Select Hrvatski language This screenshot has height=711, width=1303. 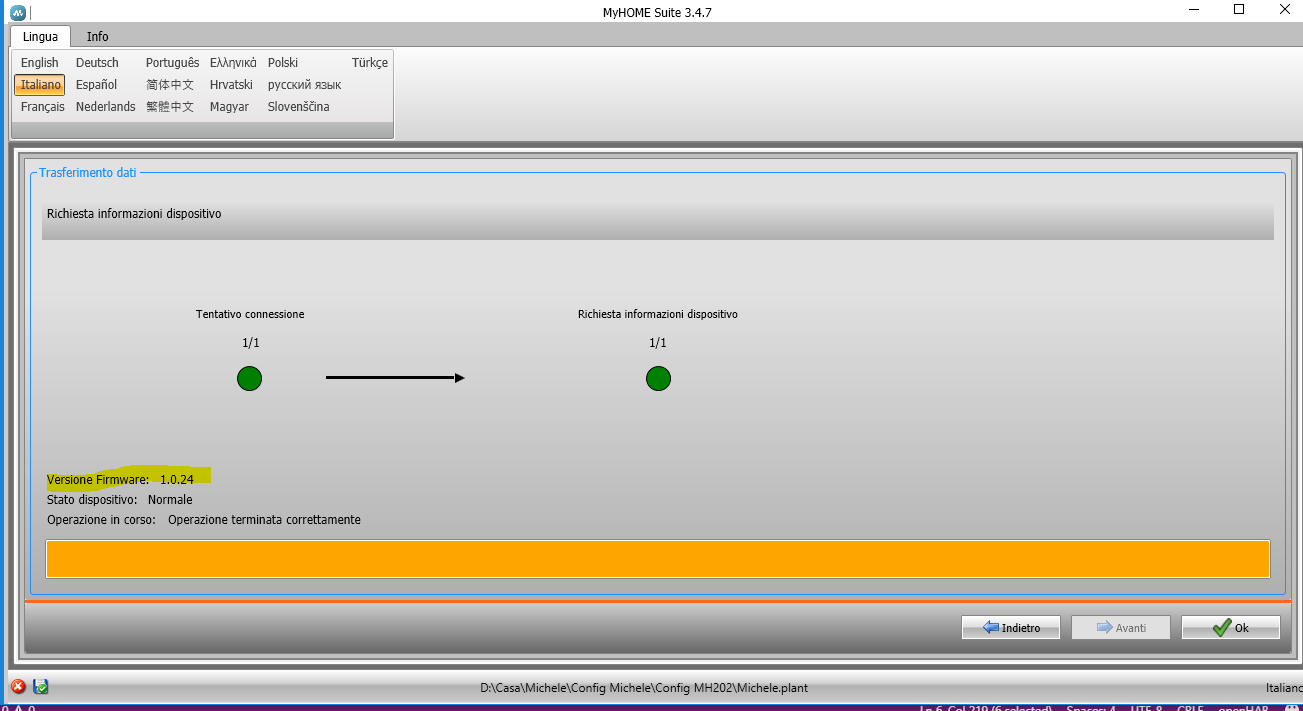[231, 85]
